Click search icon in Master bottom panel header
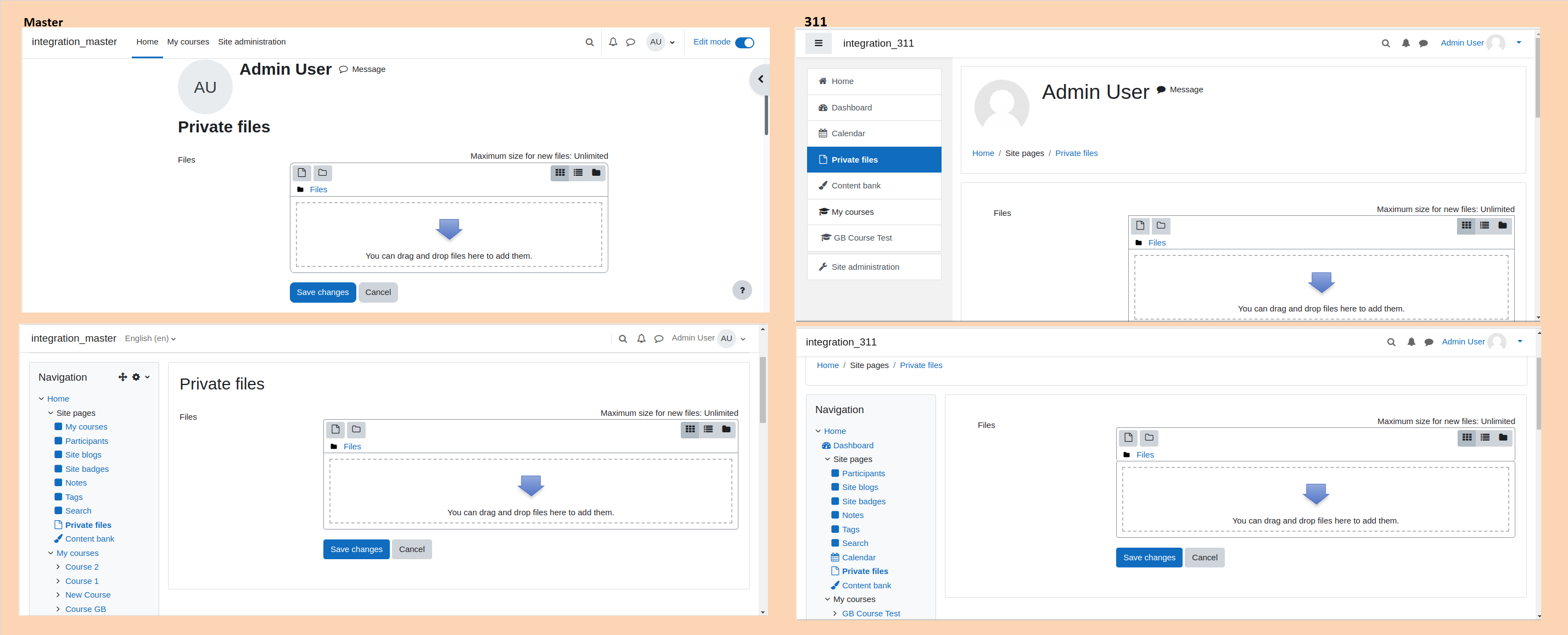The image size is (1568, 635). [623, 339]
